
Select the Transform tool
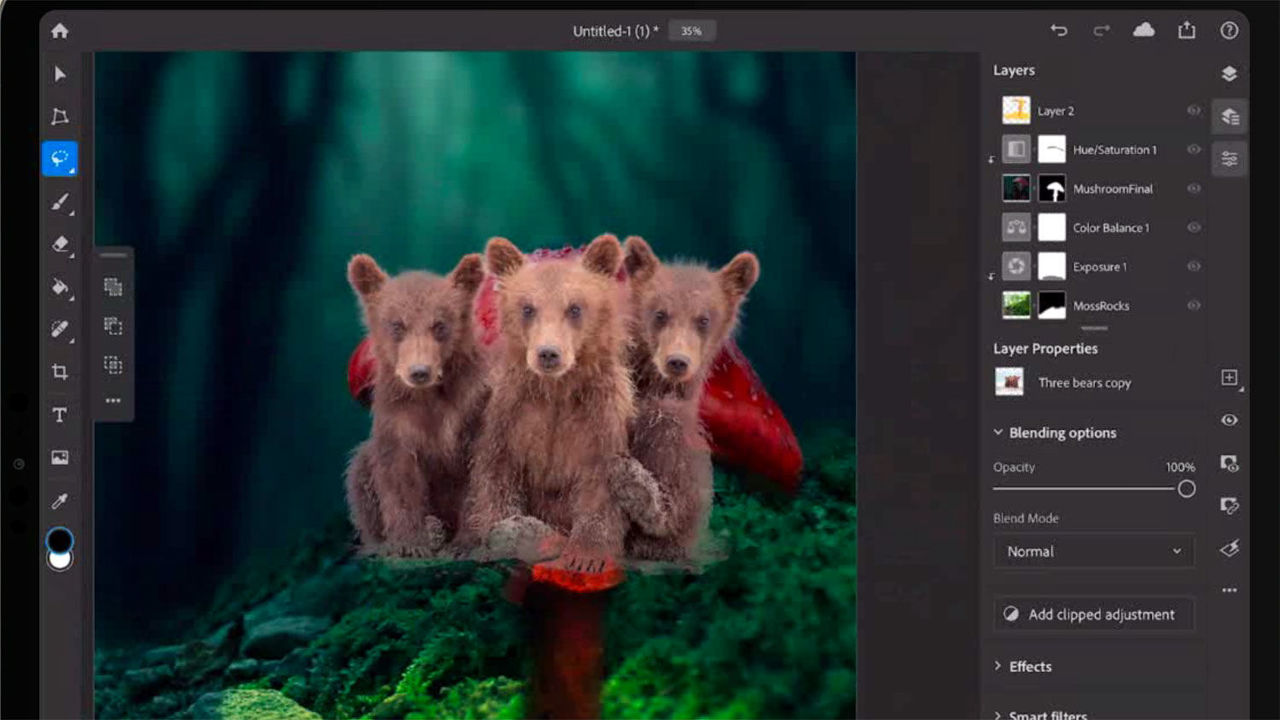[x=60, y=116]
